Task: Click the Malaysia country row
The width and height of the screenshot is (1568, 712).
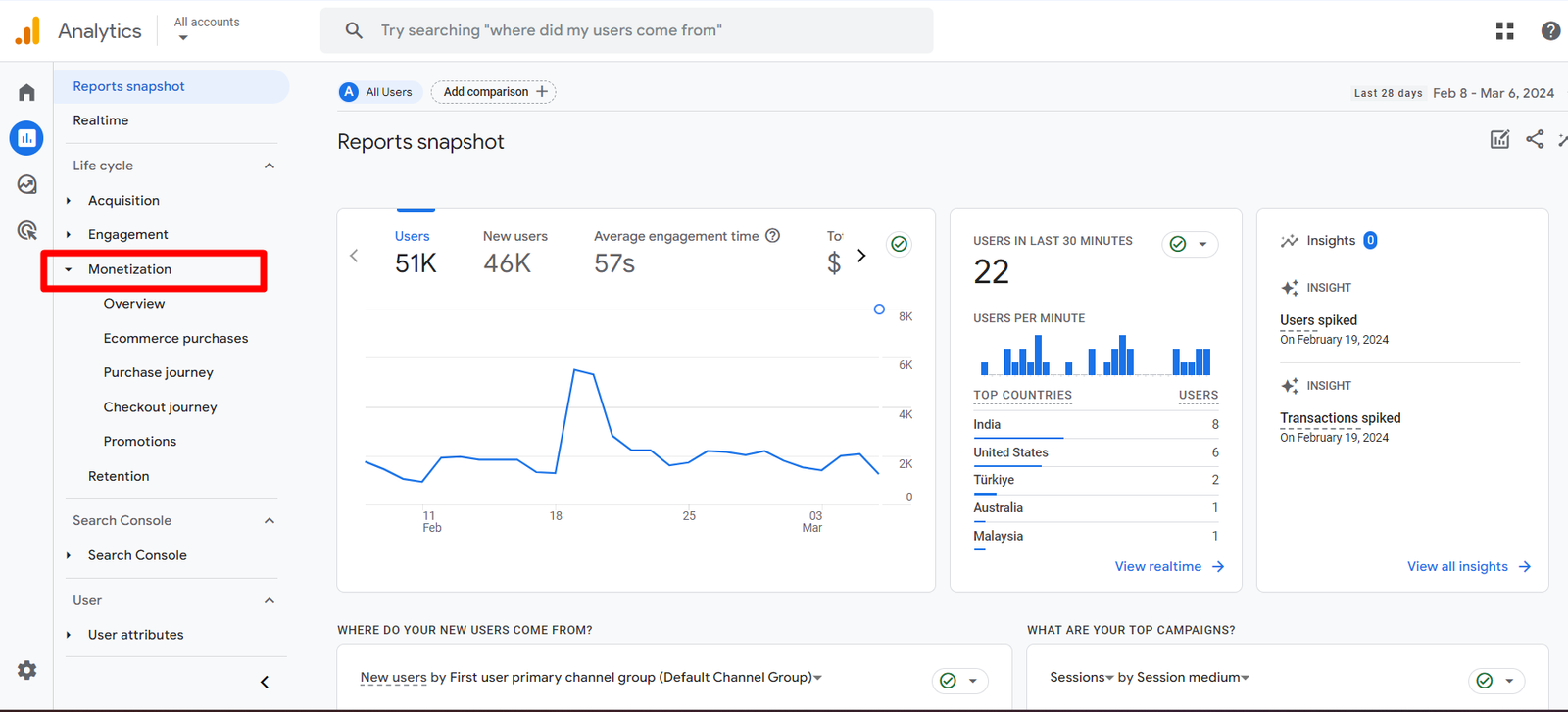Action: point(1096,536)
